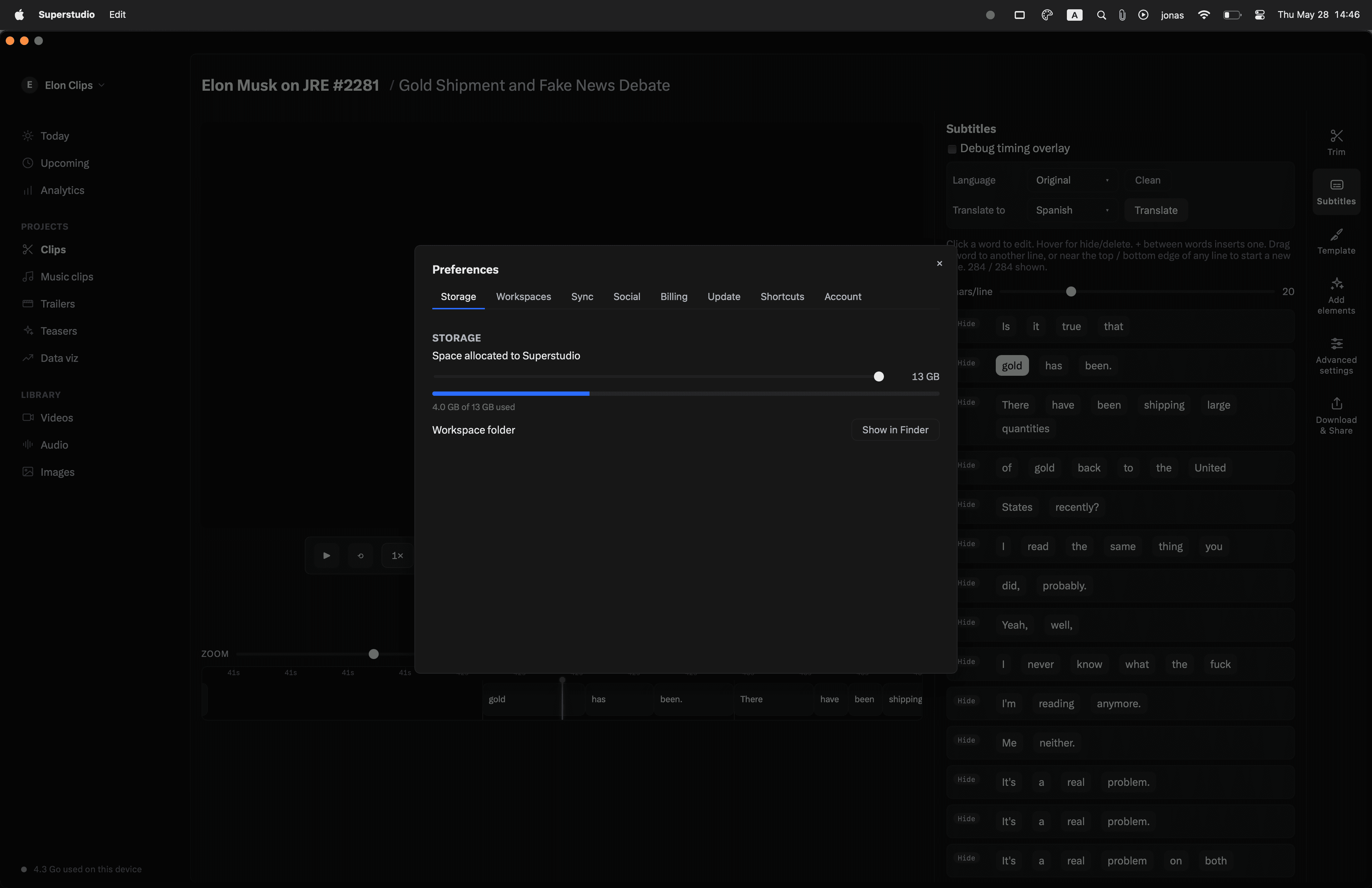Open Advanced settings sliders icon
This screenshot has width=1372, height=888.
tap(1336, 344)
